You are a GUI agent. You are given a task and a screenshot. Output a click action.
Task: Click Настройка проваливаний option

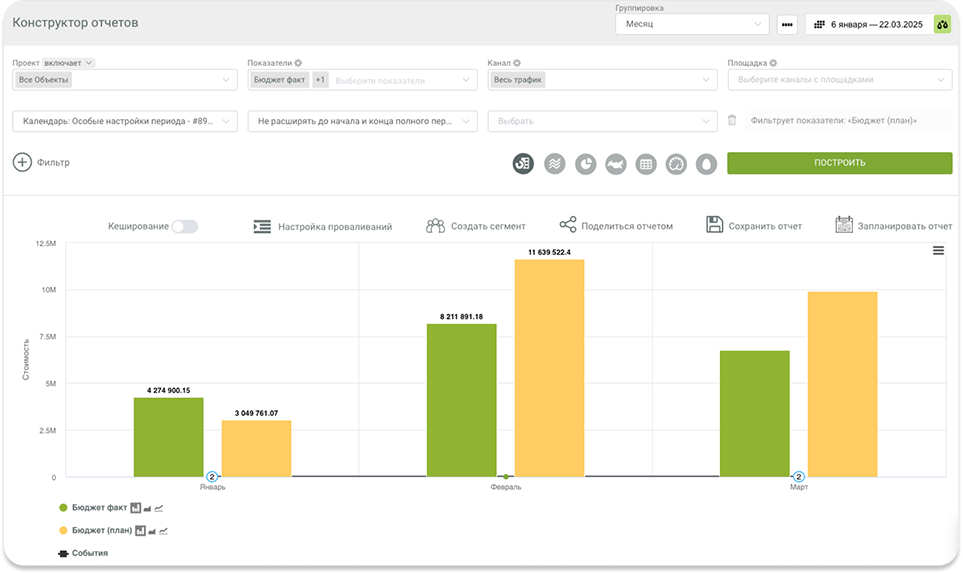pos(323,227)
